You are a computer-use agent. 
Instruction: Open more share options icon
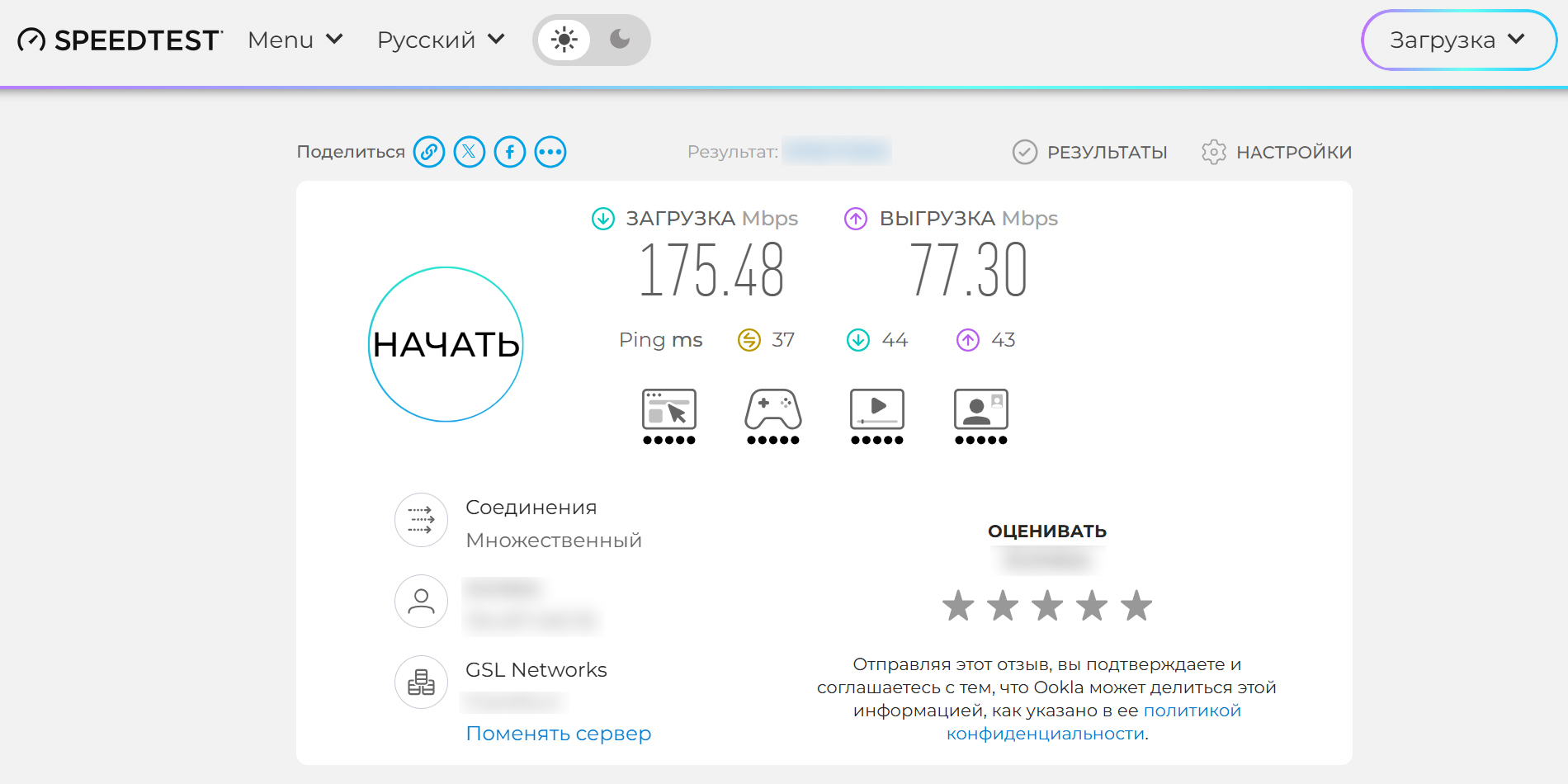tap(550, 152)
